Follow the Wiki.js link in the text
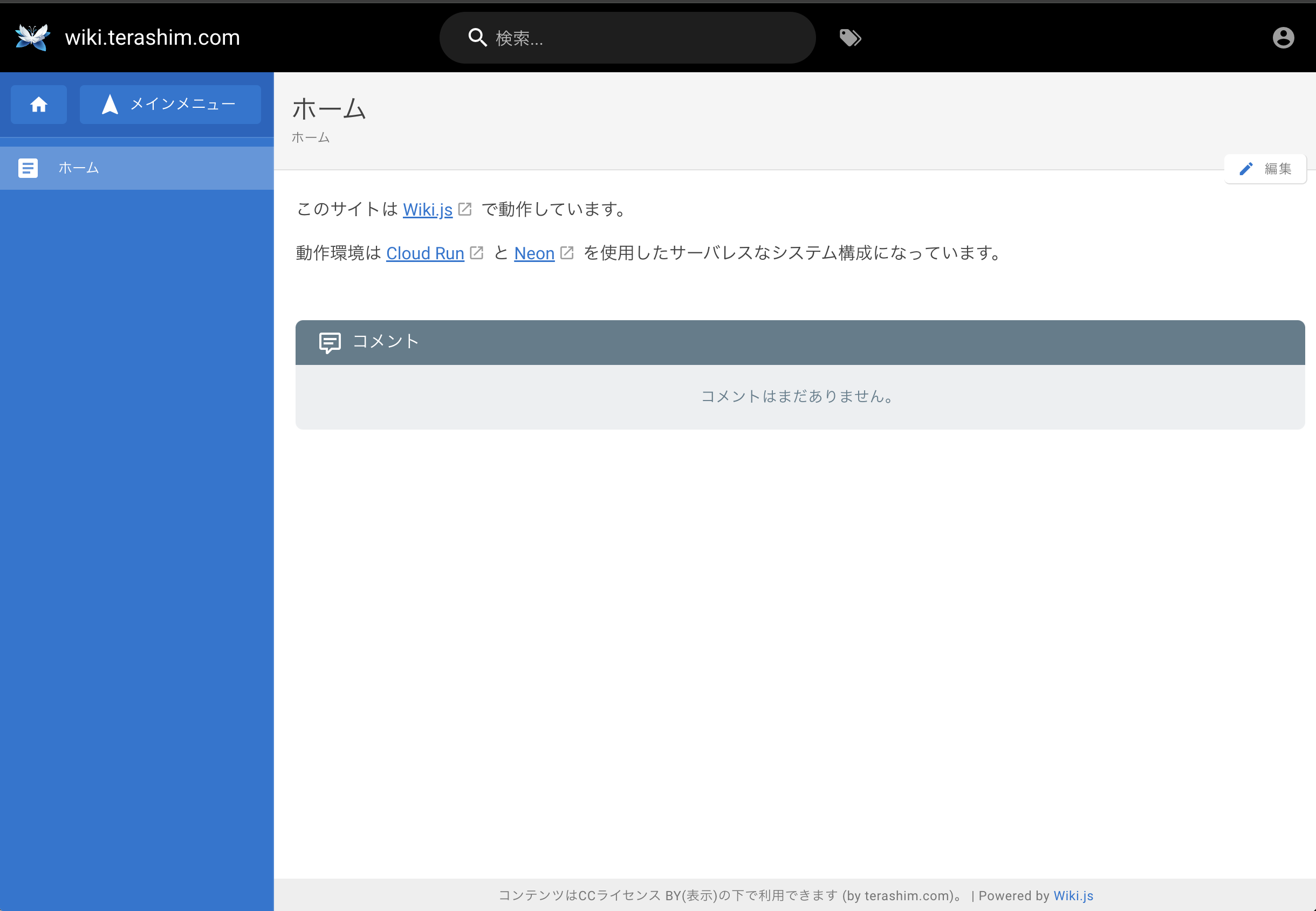Viewport: 1316px width, 911px height. click(x=427, y=210)
